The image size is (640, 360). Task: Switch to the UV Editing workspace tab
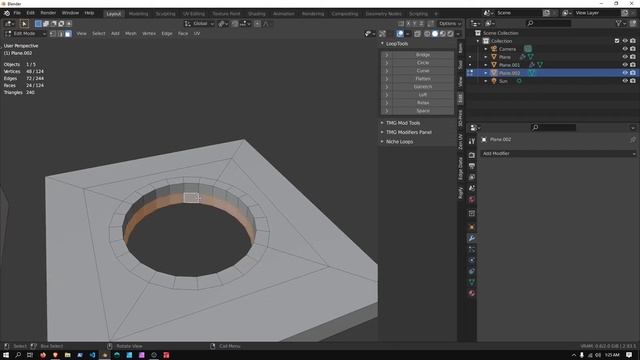(193, 14)
